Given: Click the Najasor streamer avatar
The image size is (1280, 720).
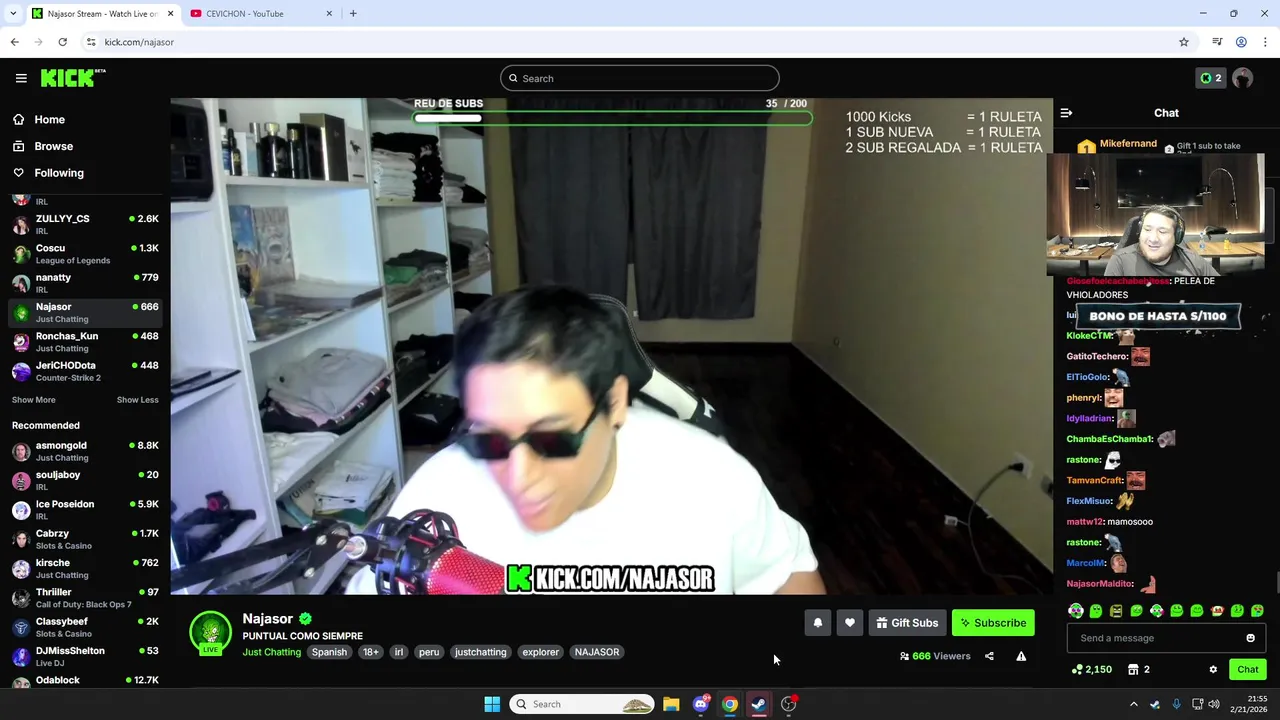Looking at the screenshot, I should 210,633.
